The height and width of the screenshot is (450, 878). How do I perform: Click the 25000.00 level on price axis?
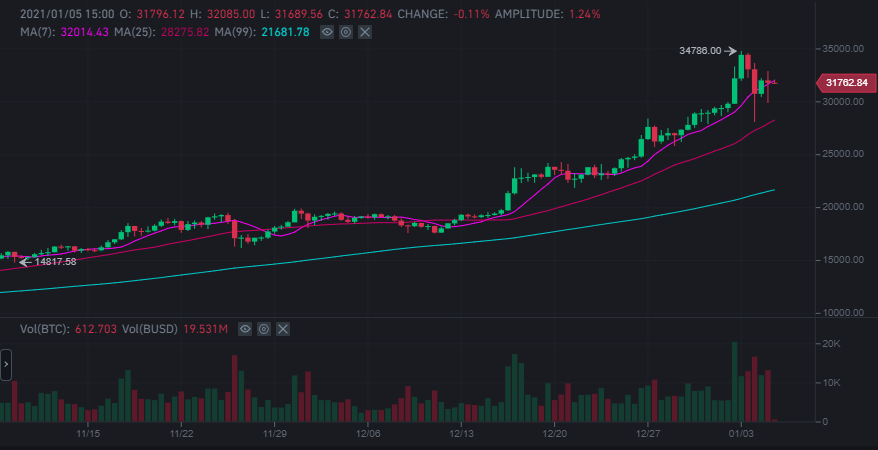point(842,155)
